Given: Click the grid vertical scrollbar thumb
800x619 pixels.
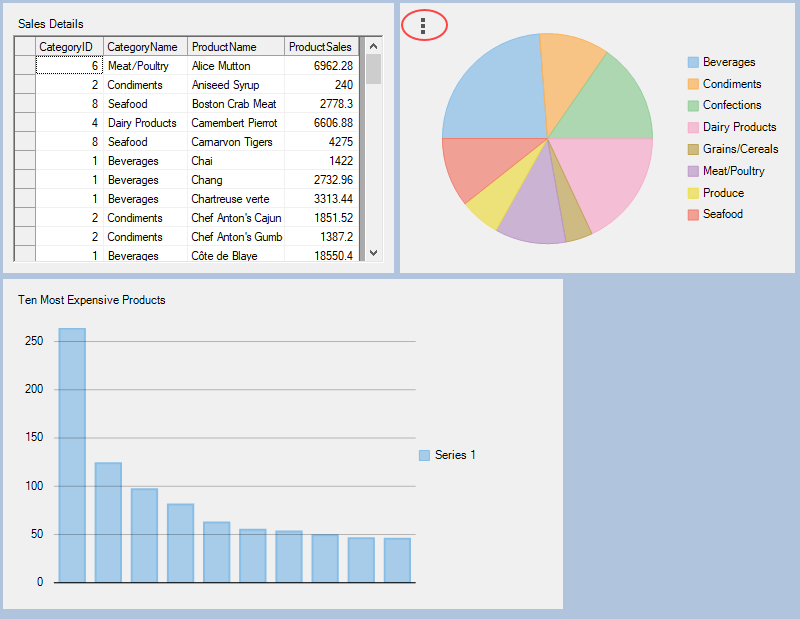Looking at the screenshot, I should tap(373, 69).
